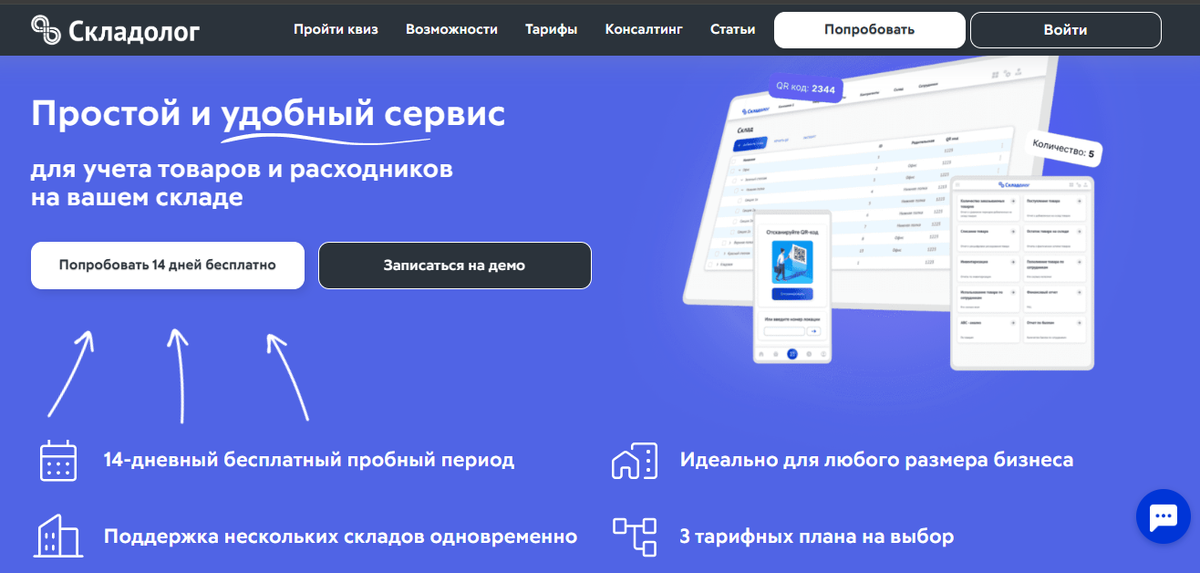Screen dimensions: 1200x573
Task: Click the house and building business icon
Action: pos(633,460)
